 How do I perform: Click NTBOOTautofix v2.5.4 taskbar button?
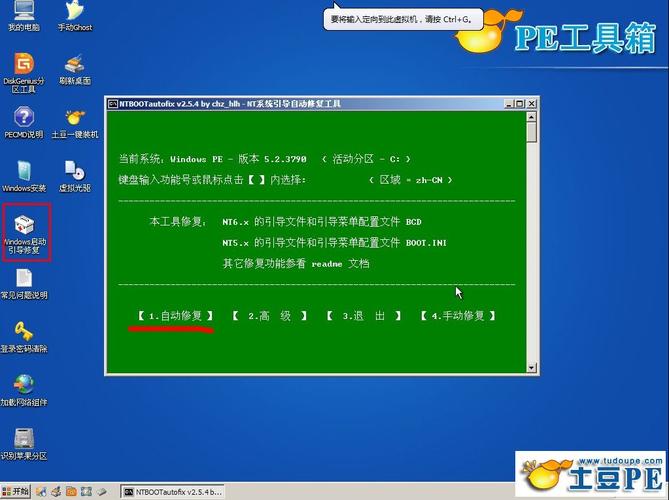point(170,492)
